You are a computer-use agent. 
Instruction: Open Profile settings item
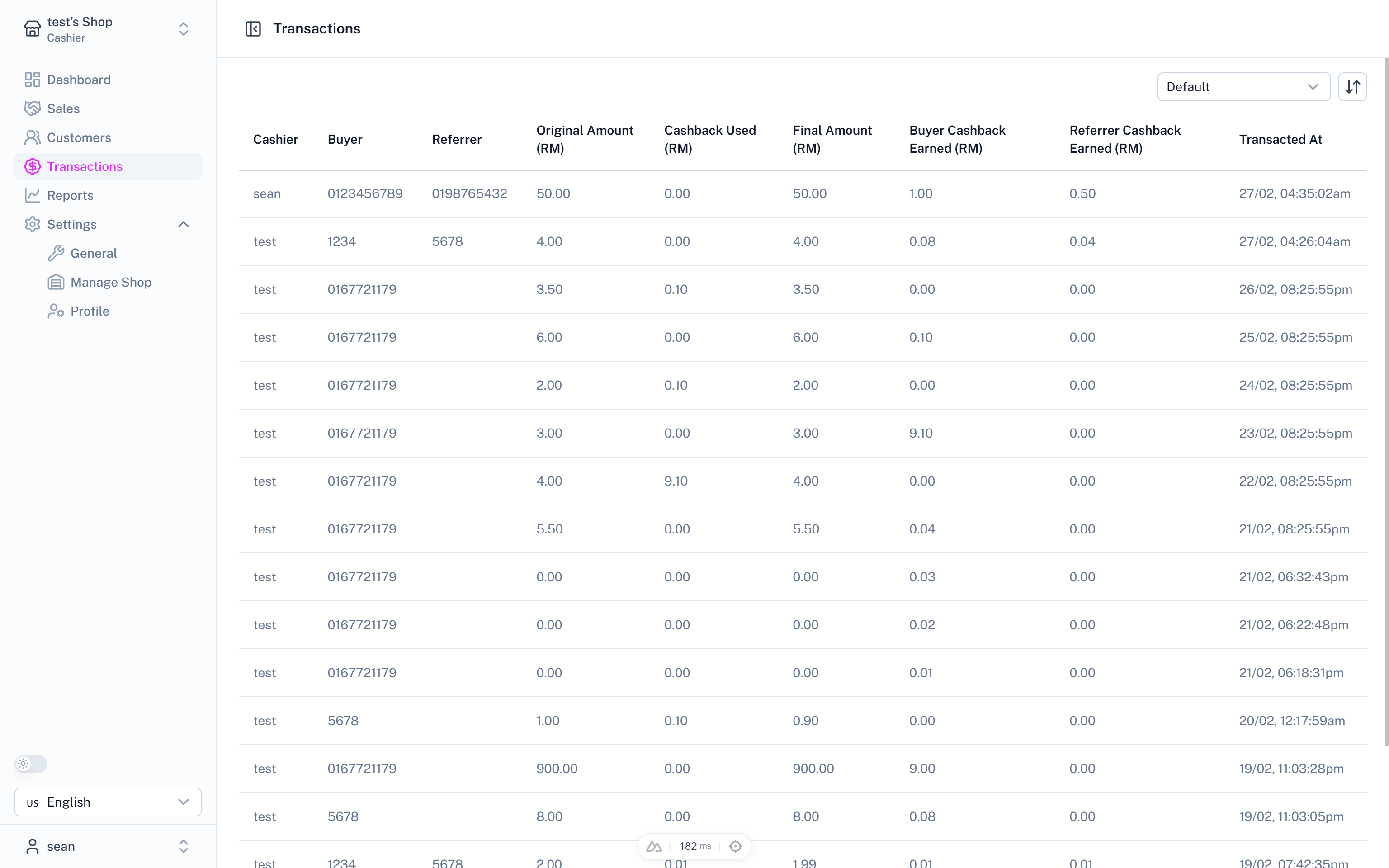coord(119,311)
